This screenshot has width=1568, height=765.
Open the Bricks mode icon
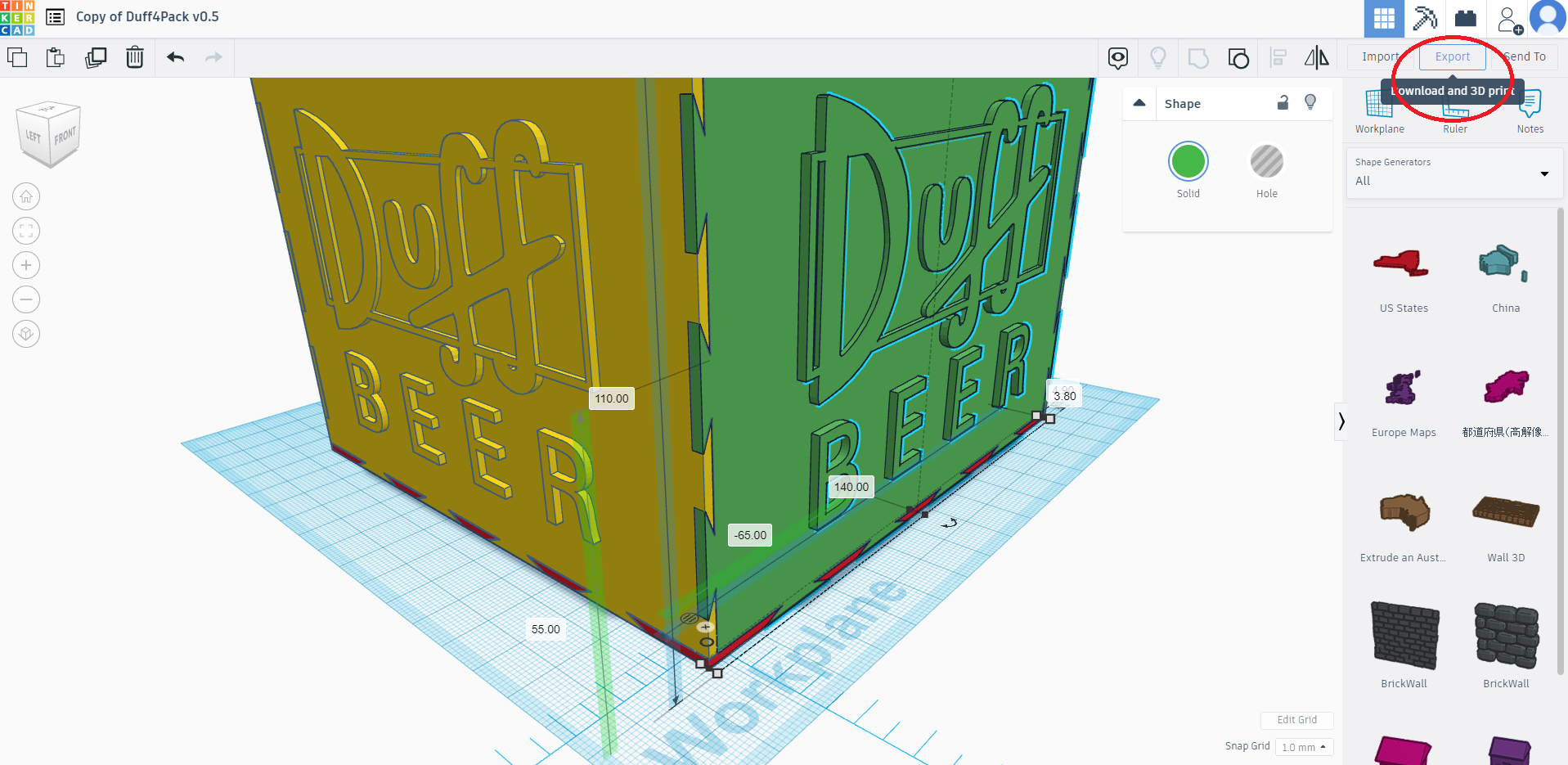[1466, 18]
